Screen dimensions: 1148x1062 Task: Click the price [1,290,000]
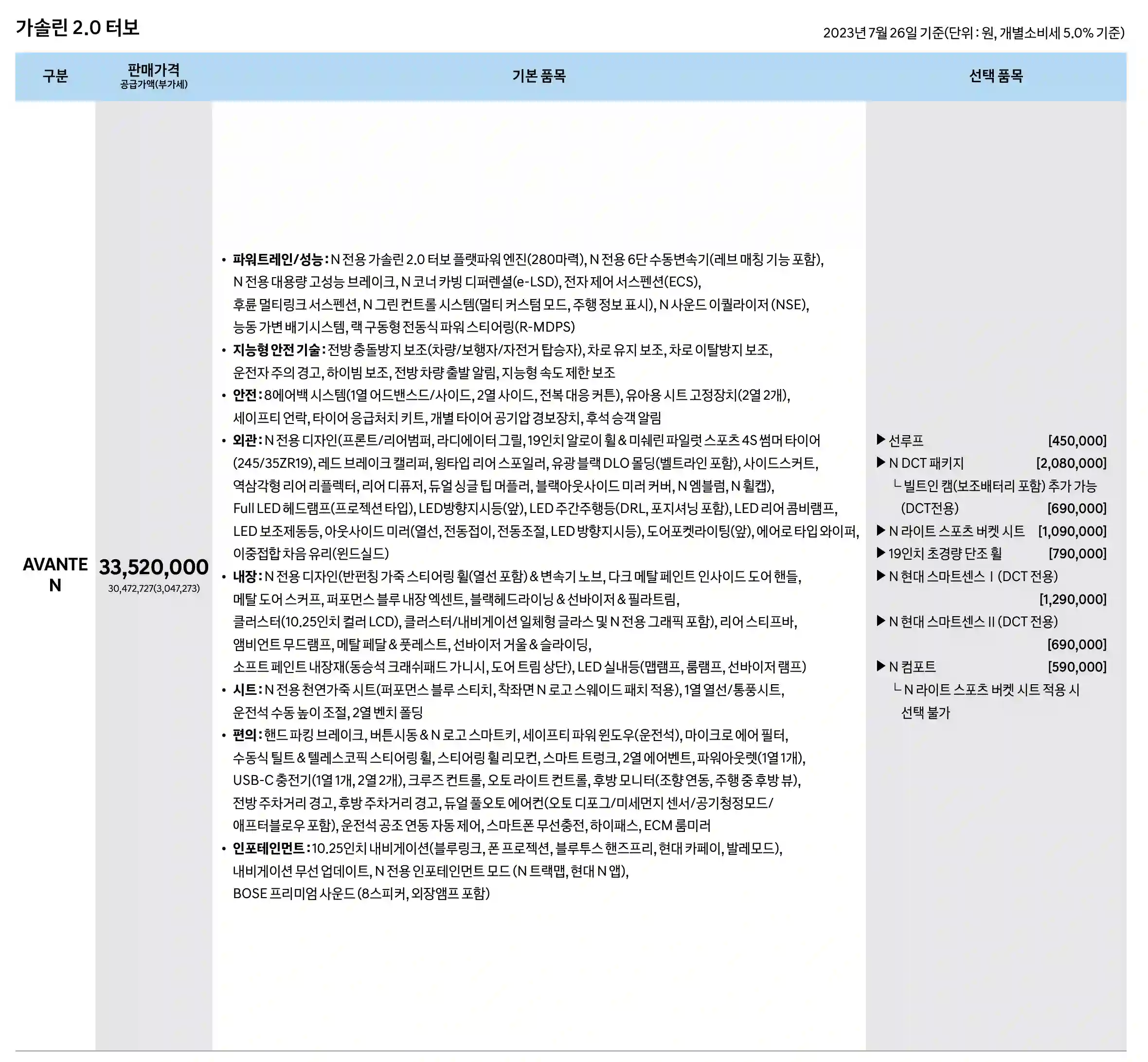point(1073,600)
